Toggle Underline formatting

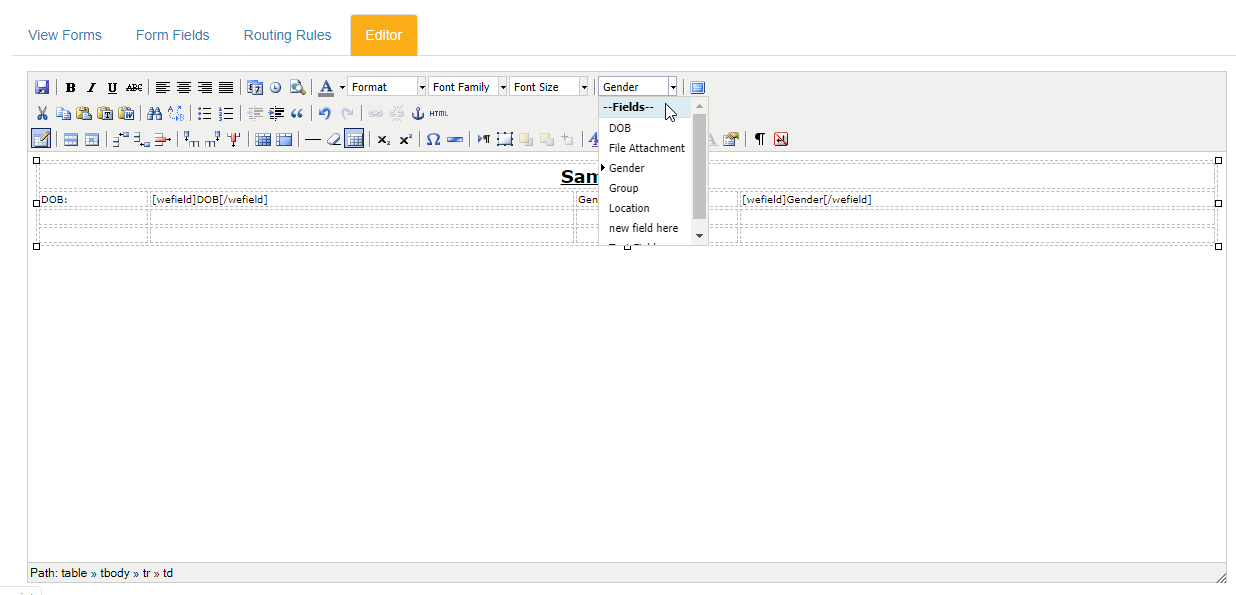(112, 87)
